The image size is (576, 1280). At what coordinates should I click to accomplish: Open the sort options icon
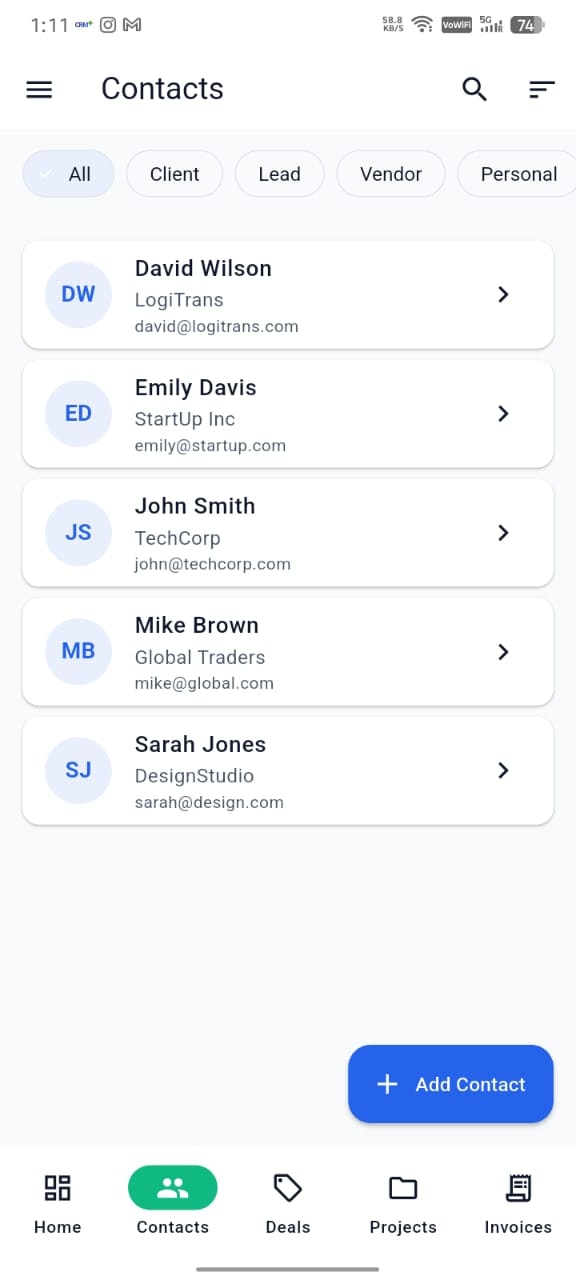[x=541, y=89]
